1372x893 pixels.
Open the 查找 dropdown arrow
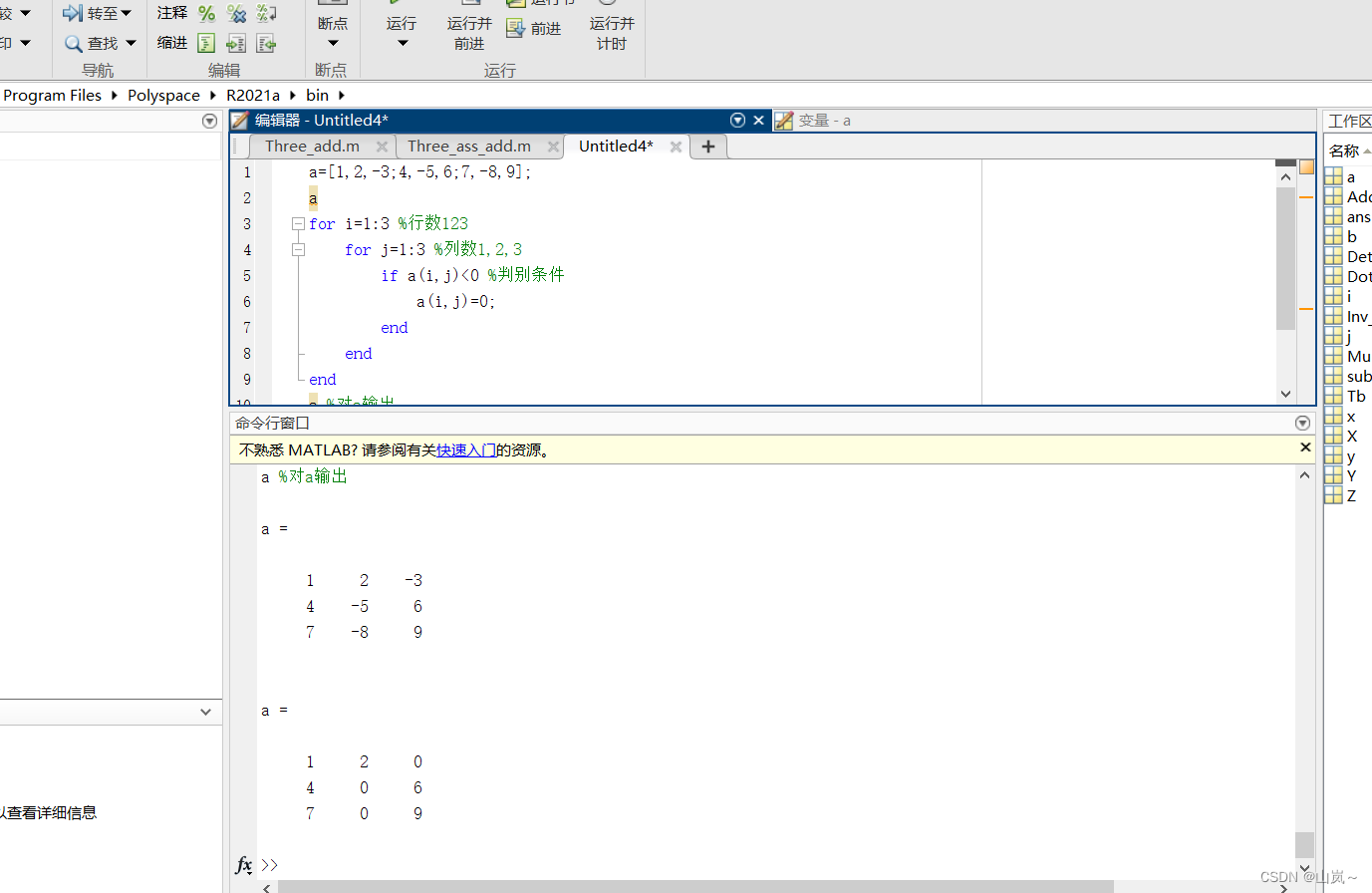click(131, 43)
